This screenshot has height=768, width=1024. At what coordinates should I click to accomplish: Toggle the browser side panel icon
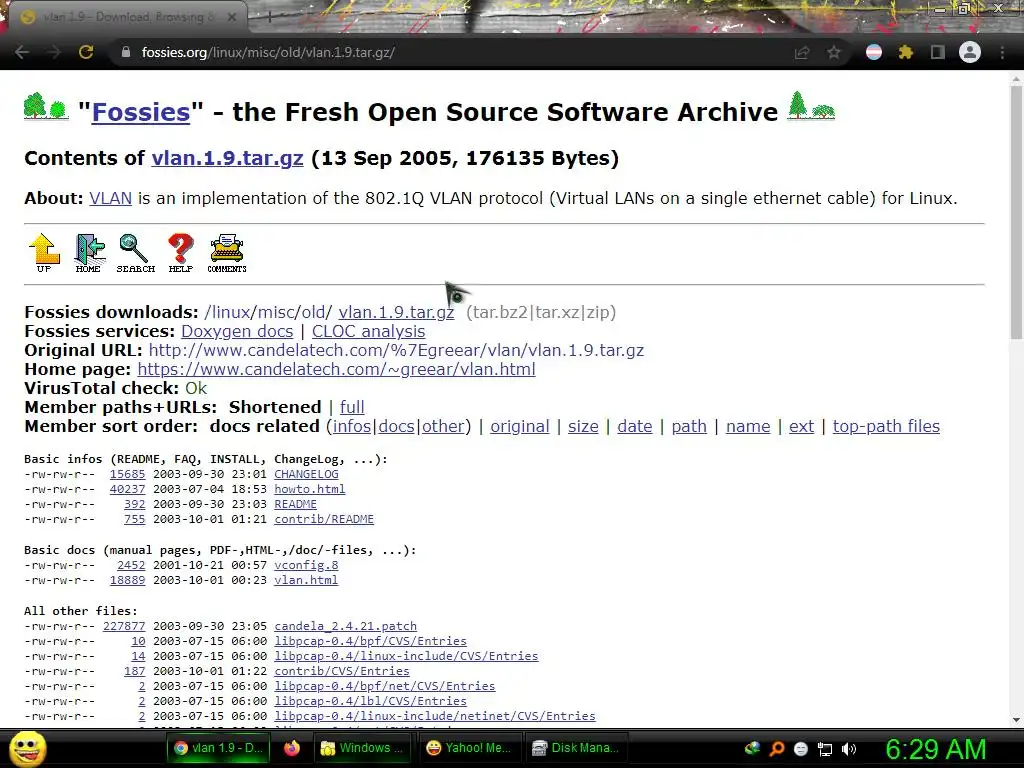(x=938, y=52)
